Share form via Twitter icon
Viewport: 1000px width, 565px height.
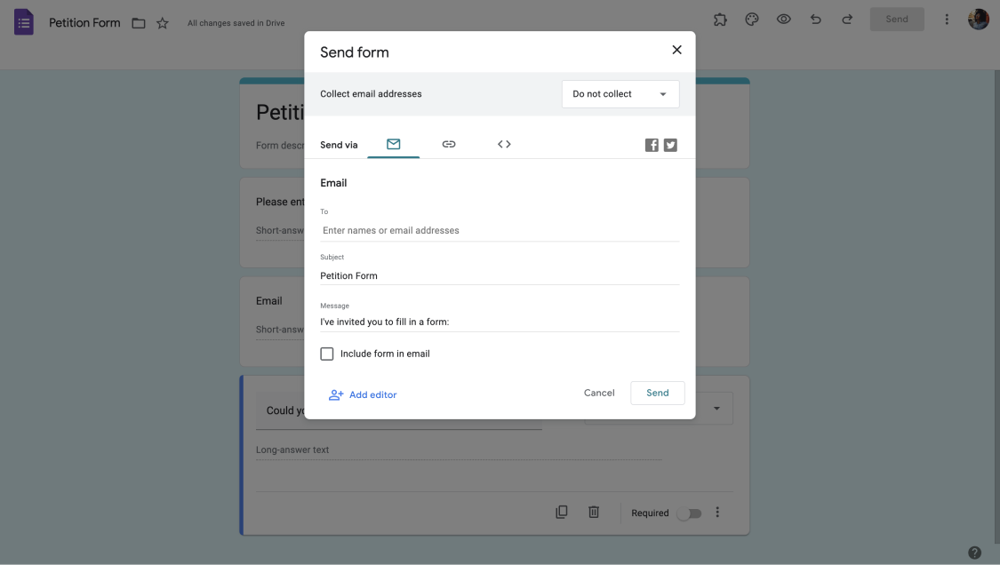[x=670, y=145]
